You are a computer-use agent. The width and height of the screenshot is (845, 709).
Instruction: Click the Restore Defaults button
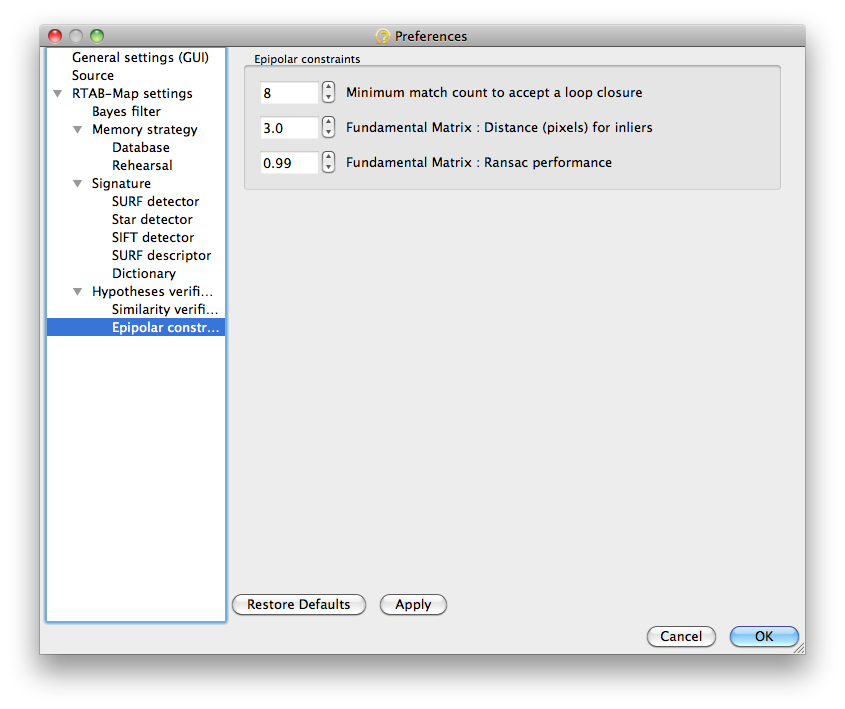[x=299, y=604]
